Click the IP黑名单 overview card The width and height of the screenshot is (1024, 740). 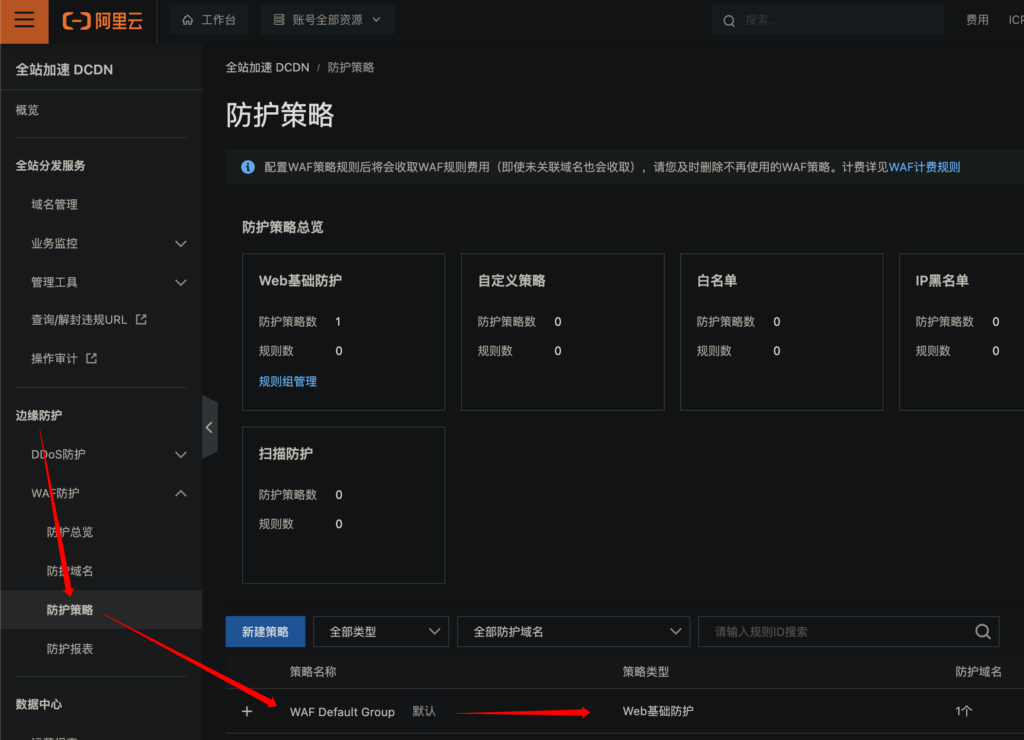click(x=961, y=332)
